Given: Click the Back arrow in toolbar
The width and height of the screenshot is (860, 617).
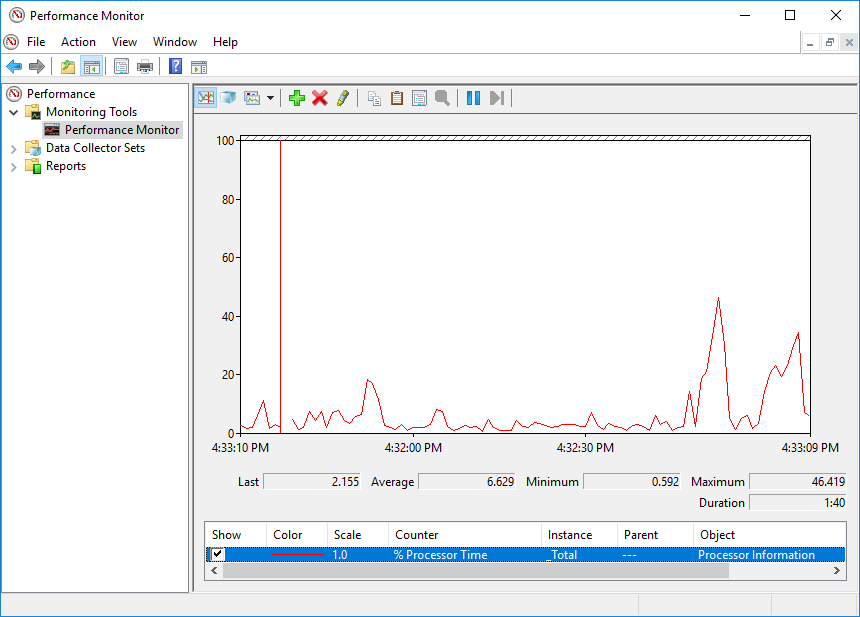Looking at the screenshot, I should click(14, 67).
